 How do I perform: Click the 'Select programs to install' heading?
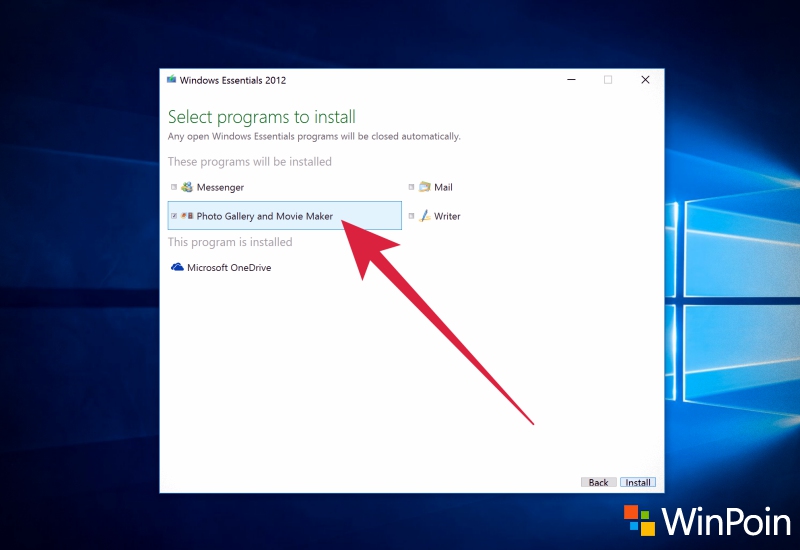(x=262, y=117)
